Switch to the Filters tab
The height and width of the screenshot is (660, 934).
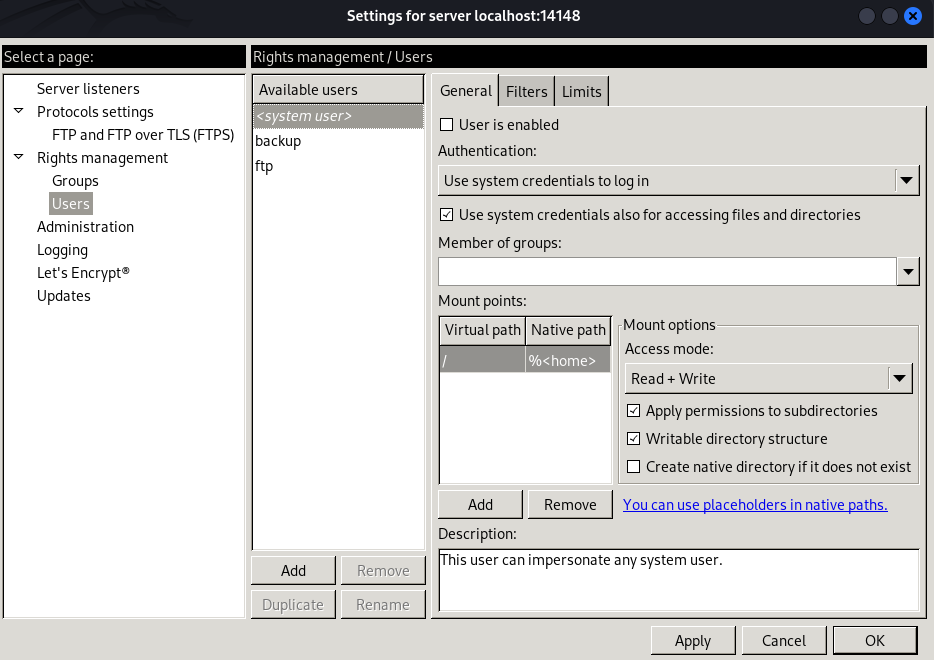(527, 92)
